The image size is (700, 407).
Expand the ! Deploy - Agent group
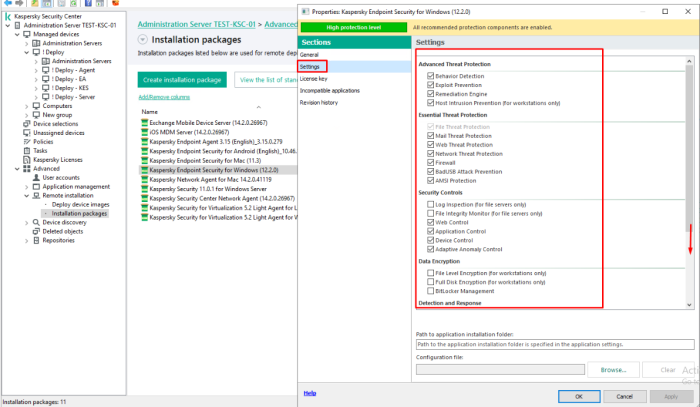tap(36, 70)
